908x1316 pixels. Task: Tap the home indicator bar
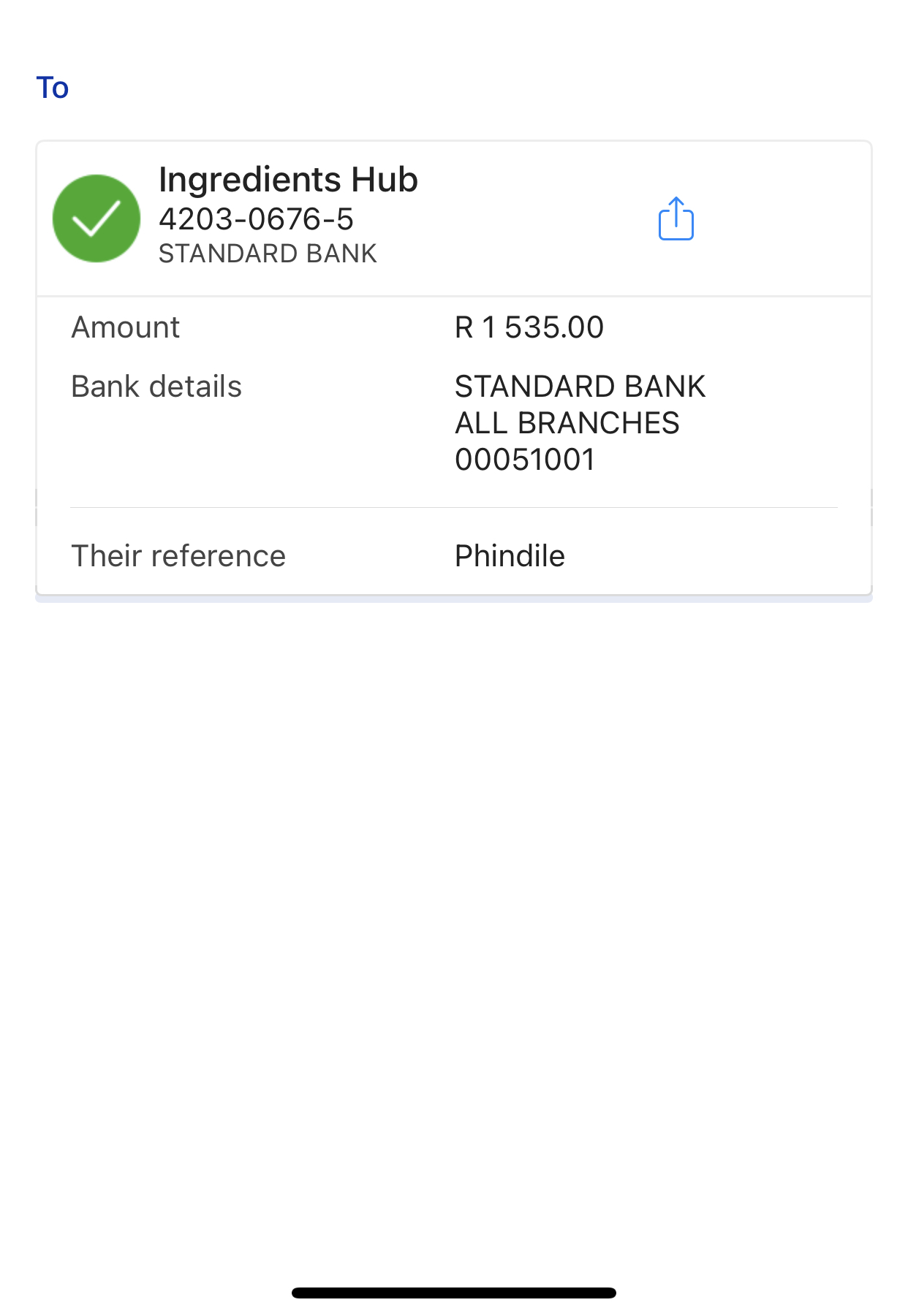pos(453,1293)
